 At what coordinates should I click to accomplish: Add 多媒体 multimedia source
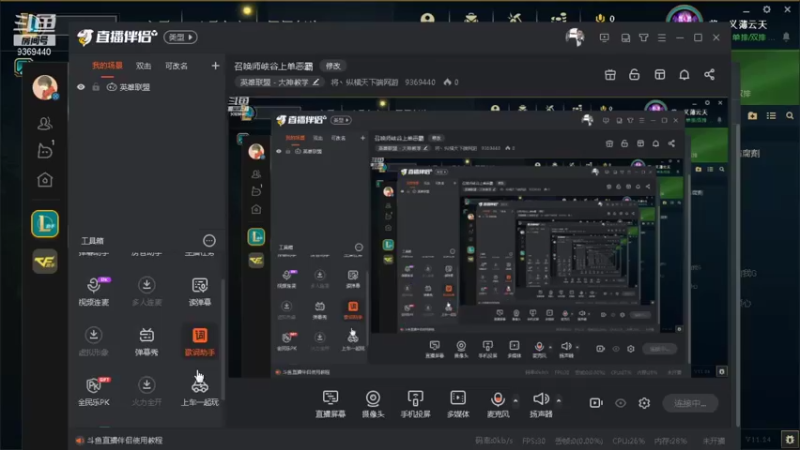458,404
